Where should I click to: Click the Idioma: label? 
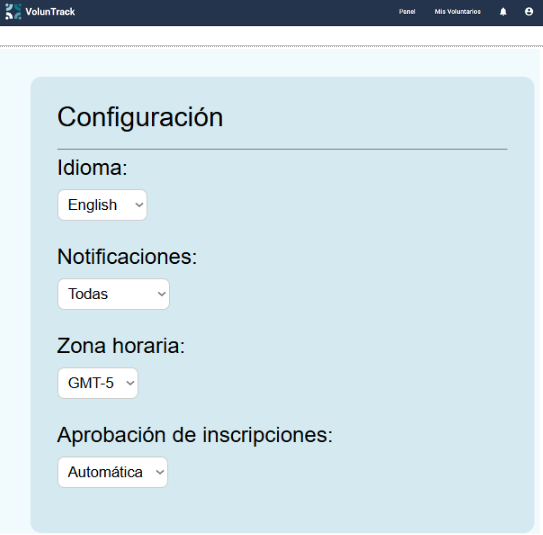click(92, 168)
